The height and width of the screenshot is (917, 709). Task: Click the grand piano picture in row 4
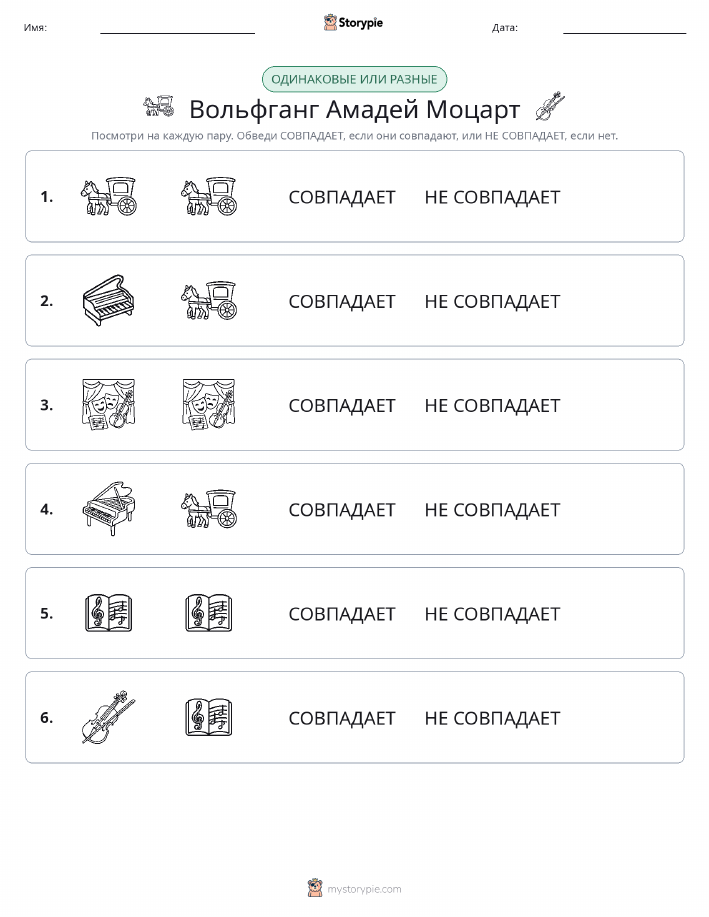point(109,509)
